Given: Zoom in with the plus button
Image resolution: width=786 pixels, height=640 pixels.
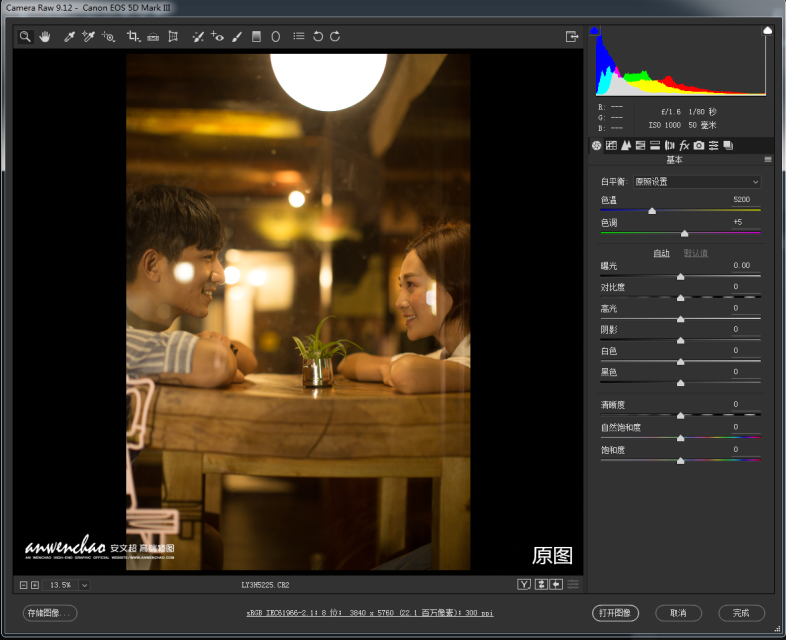Looking at the screenshot, I should point(35,585).
